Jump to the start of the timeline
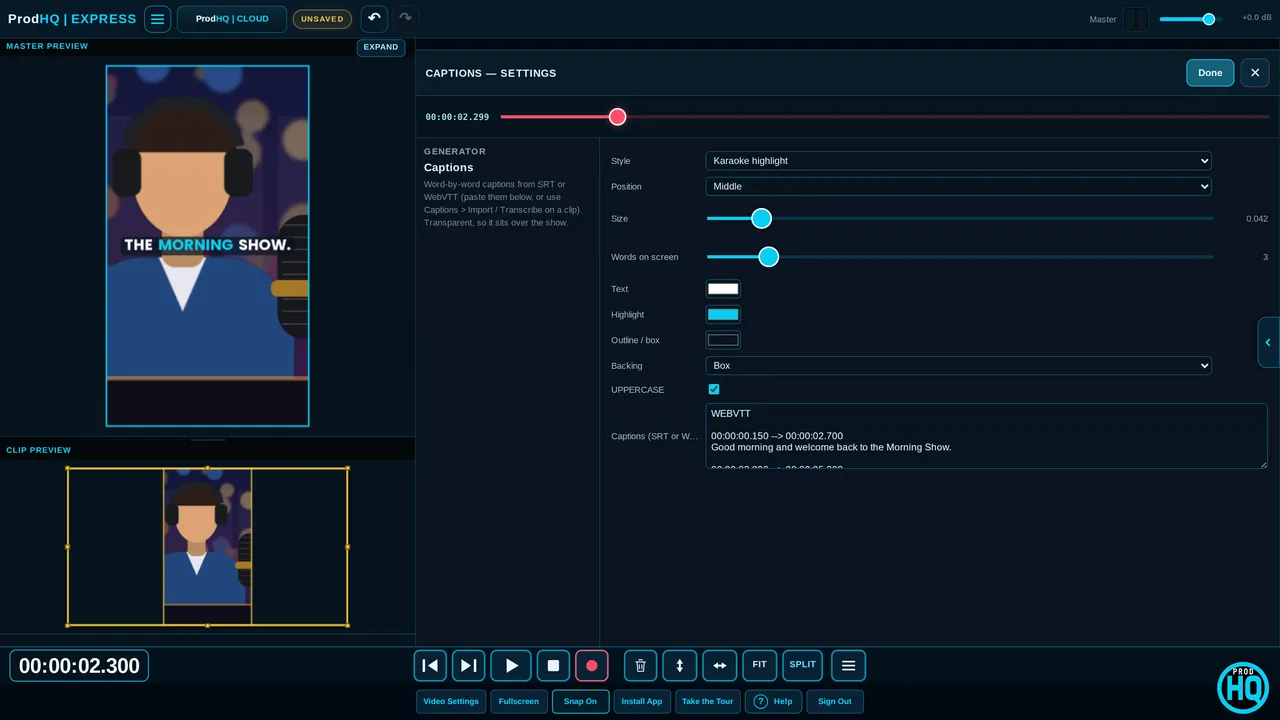 click(430, 666)
